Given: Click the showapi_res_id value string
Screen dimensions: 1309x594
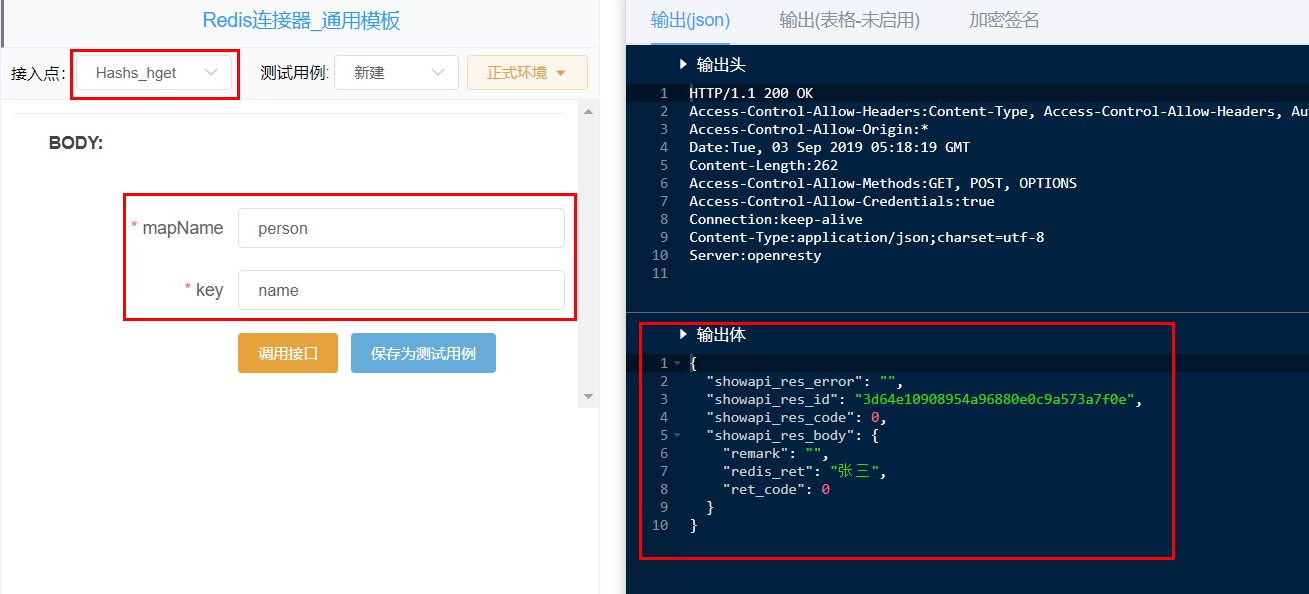Looking at the screenshot, I should coord(994,399).
